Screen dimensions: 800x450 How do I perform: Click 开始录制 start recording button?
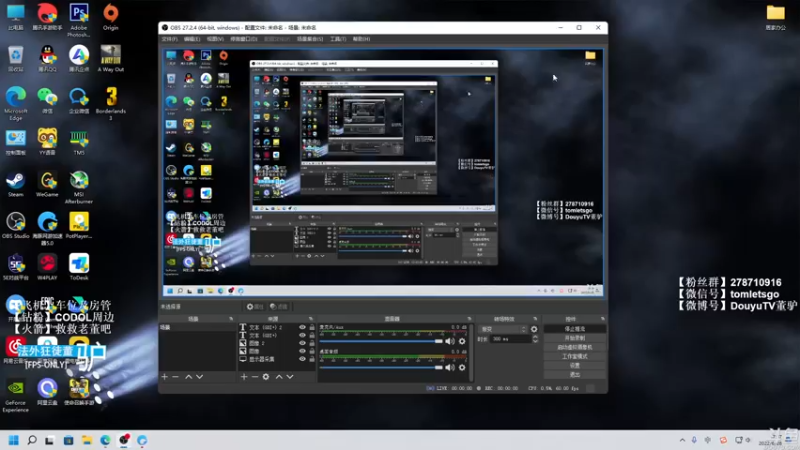click(574, 338)
